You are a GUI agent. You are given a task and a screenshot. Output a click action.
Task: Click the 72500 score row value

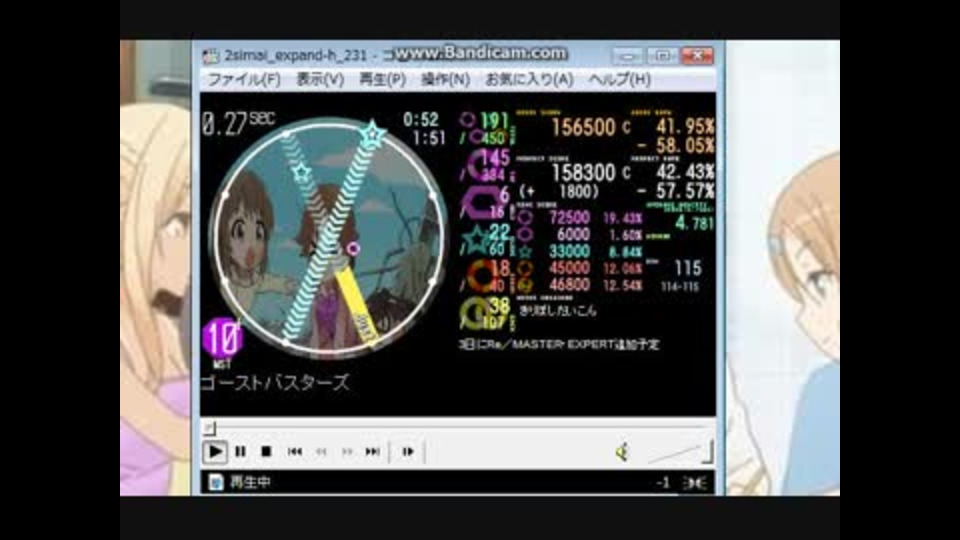569,217
